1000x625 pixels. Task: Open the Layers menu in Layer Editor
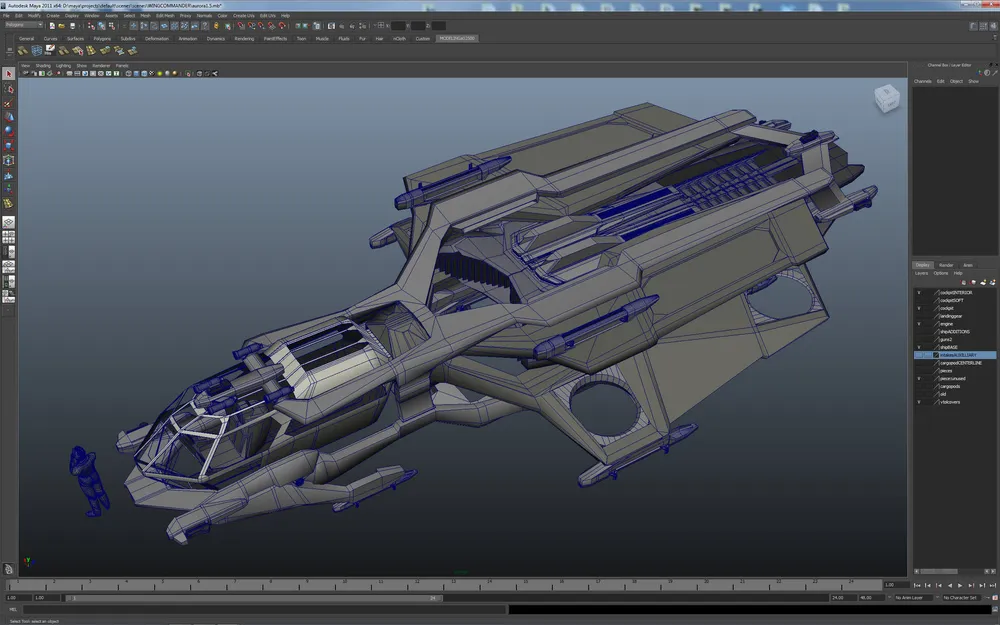coord(922,273)
